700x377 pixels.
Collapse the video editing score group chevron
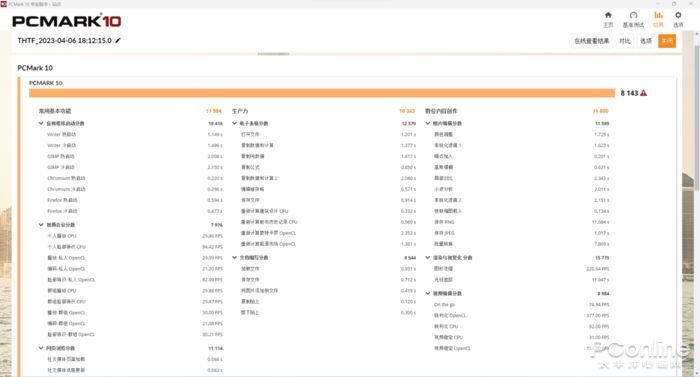tap(428, 293)
